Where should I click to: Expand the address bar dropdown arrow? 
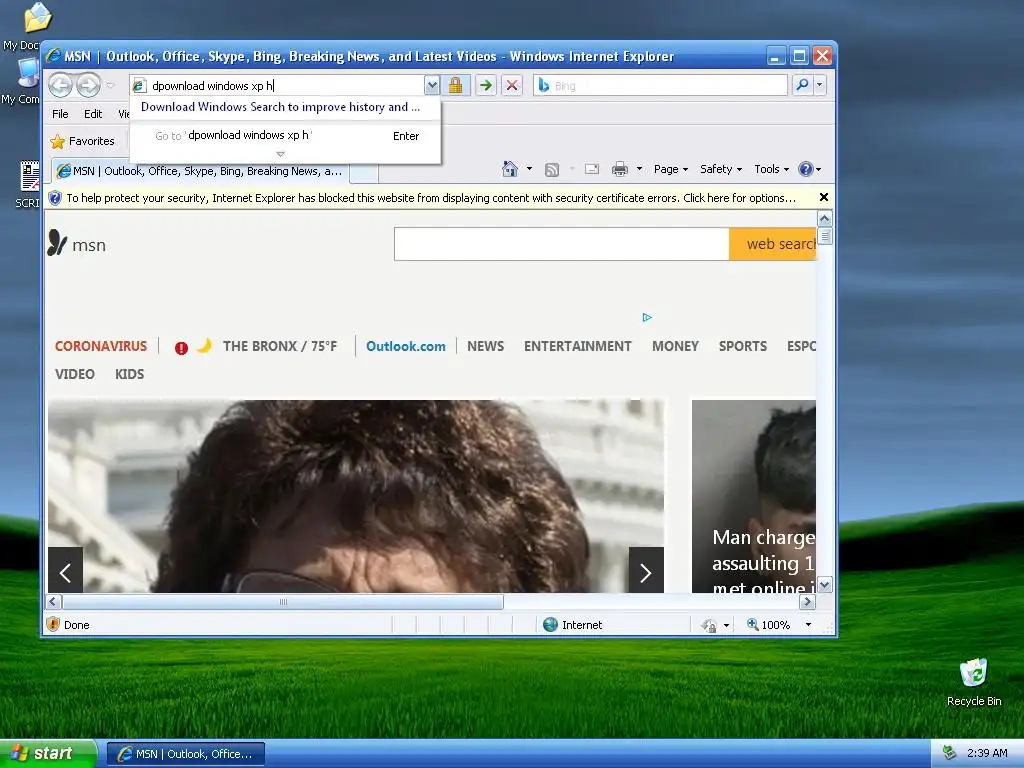click(432, 85)
